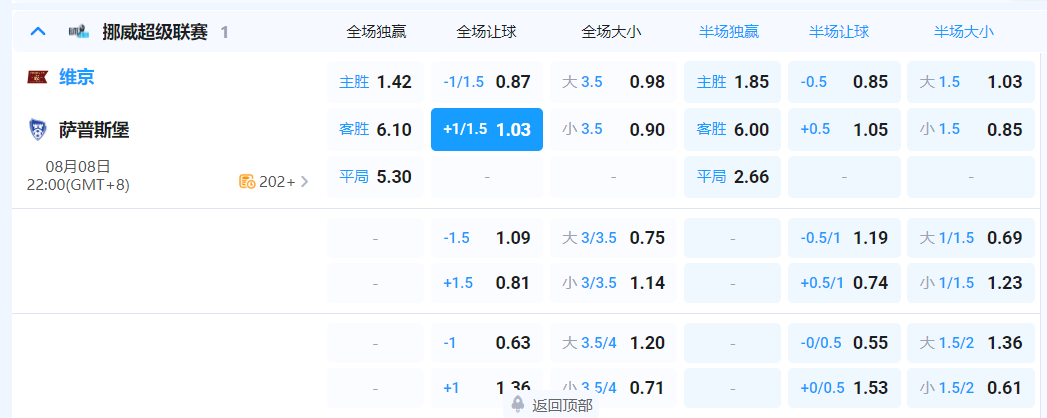Return to top with 返回顶部

coord(552,405)
